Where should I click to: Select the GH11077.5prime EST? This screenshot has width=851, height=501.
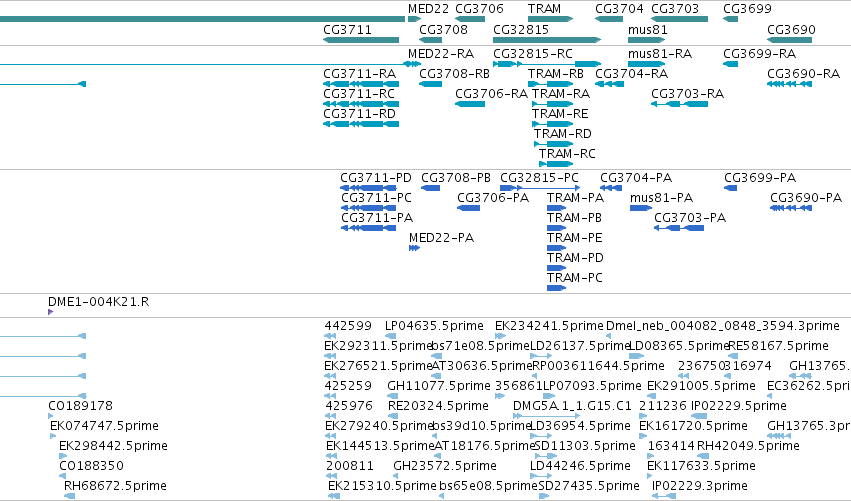click(x=439, y=386)
